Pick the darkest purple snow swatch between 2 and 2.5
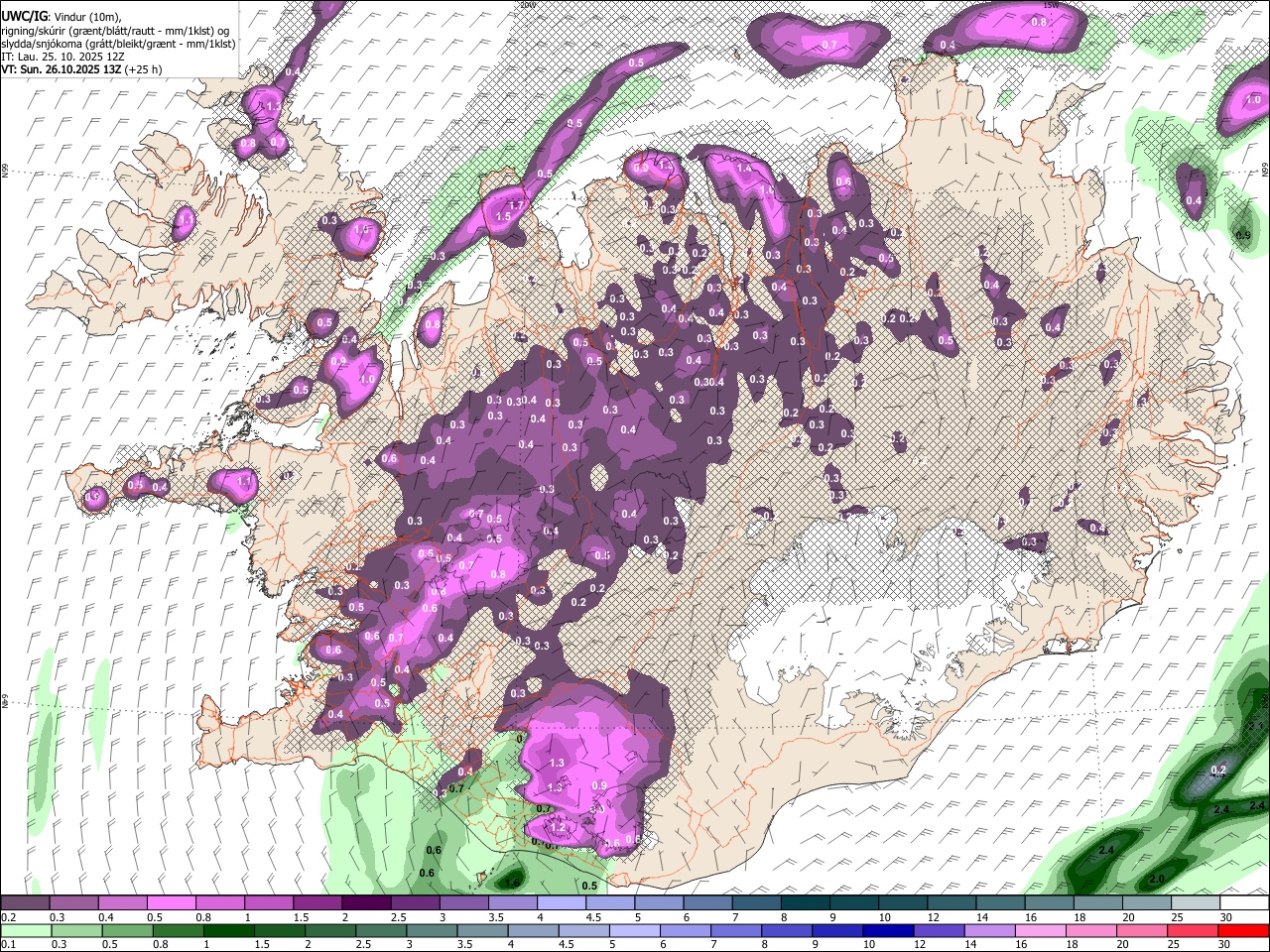 pyautogui.click(x=366, y=902)
